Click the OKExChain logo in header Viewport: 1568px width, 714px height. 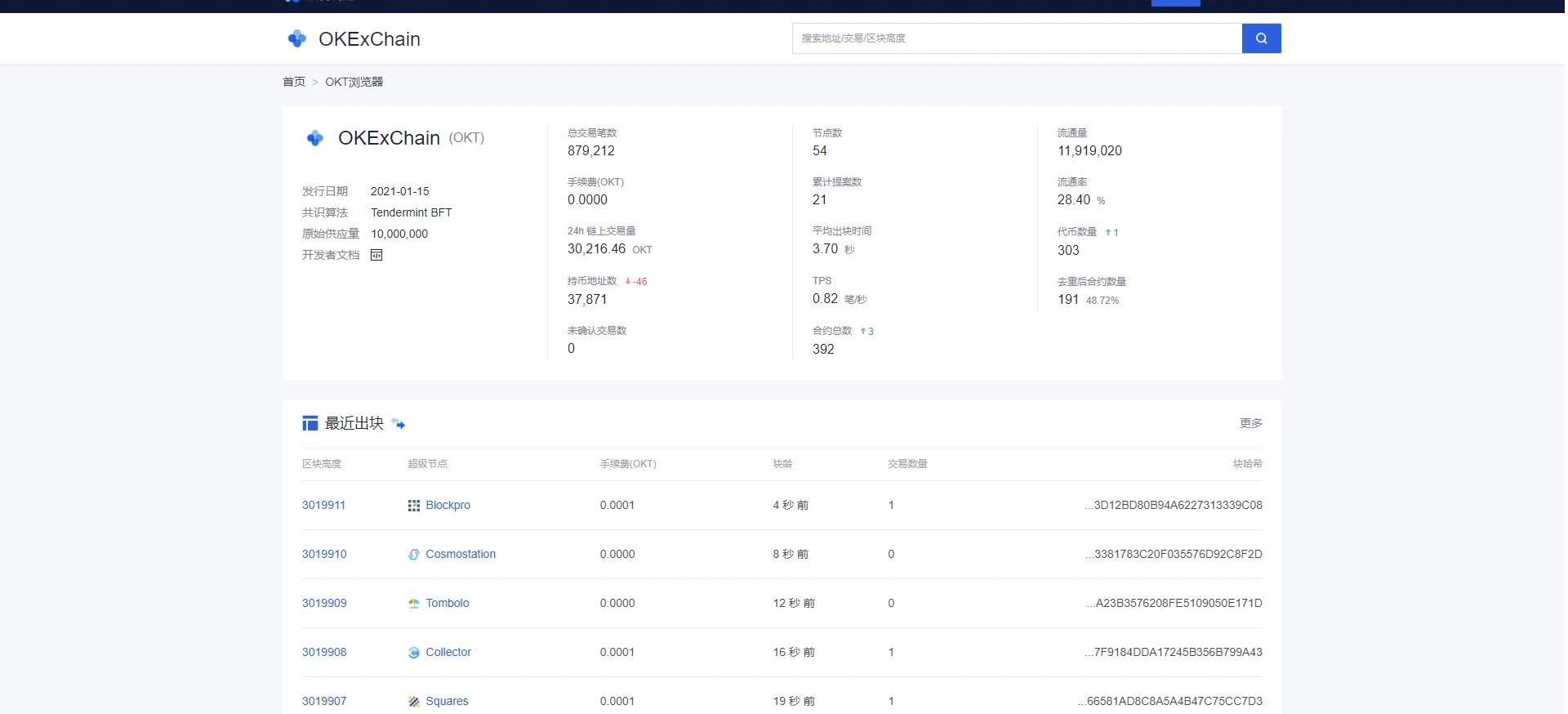(297, 38)
